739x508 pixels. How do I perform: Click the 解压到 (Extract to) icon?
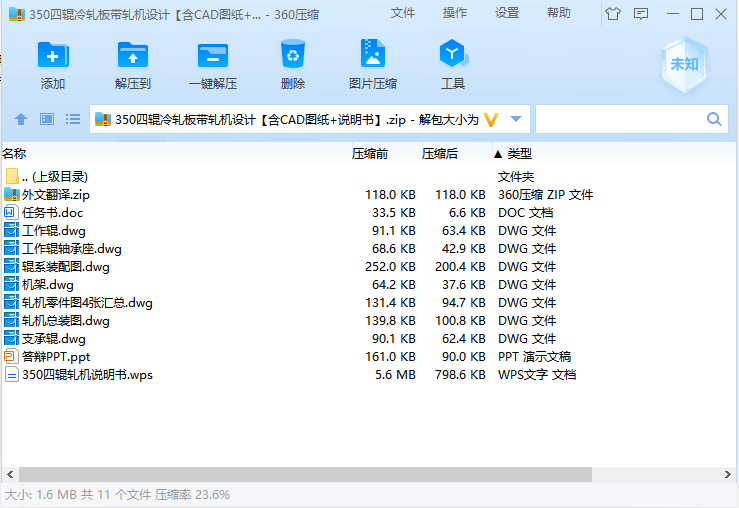tap(133, 55)
